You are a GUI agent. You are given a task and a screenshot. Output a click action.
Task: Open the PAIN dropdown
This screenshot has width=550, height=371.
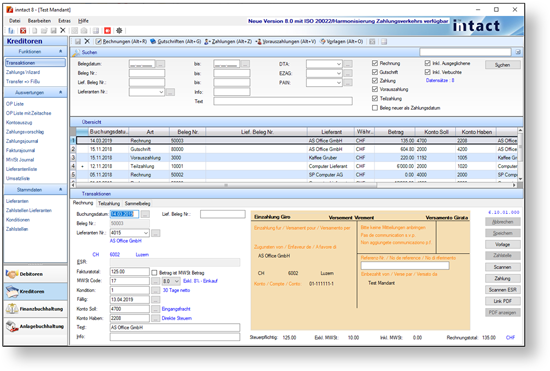click(x=338, y=83)
